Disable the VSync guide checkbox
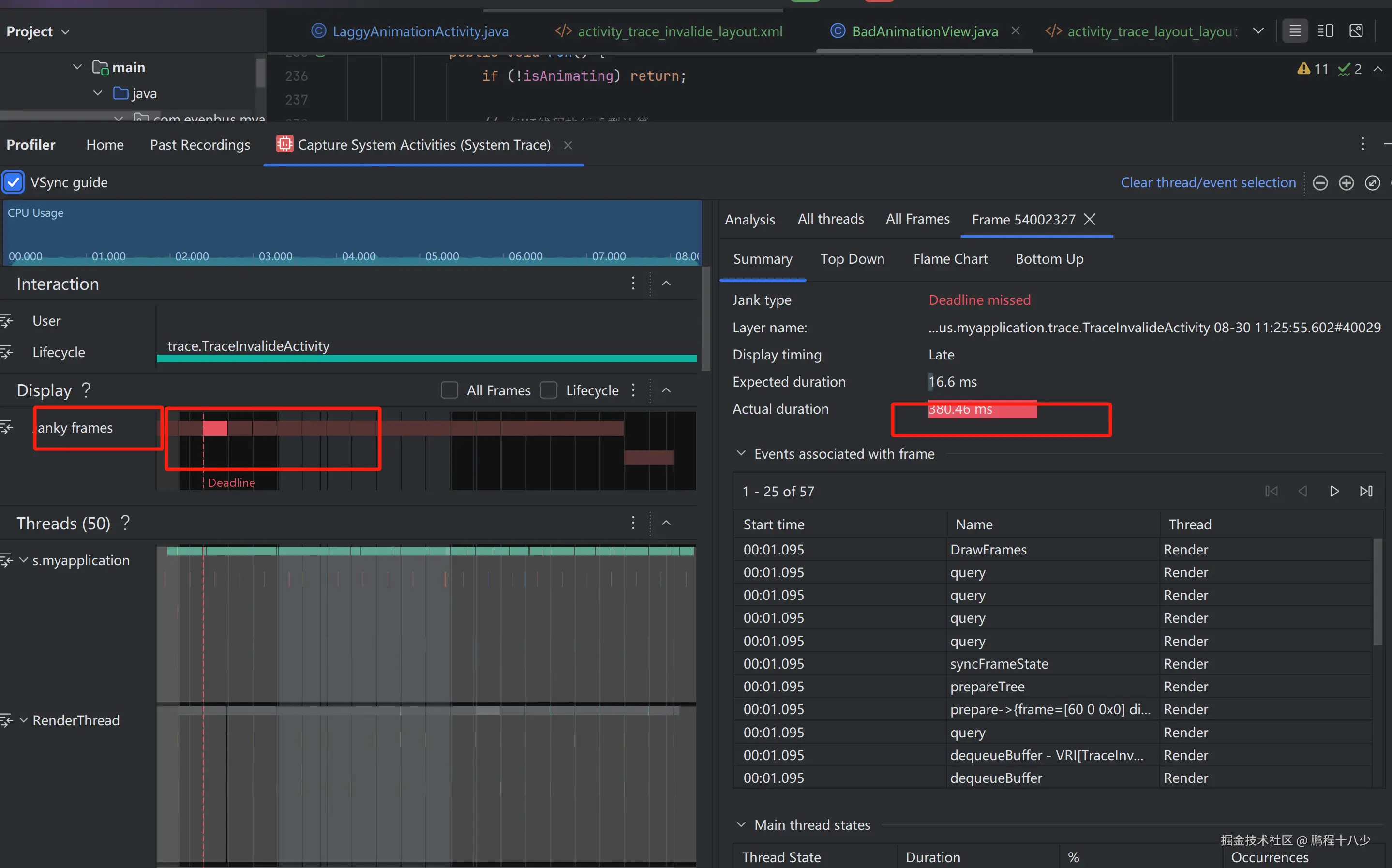This screenshot has height=868, width=1392. (13, 182)
